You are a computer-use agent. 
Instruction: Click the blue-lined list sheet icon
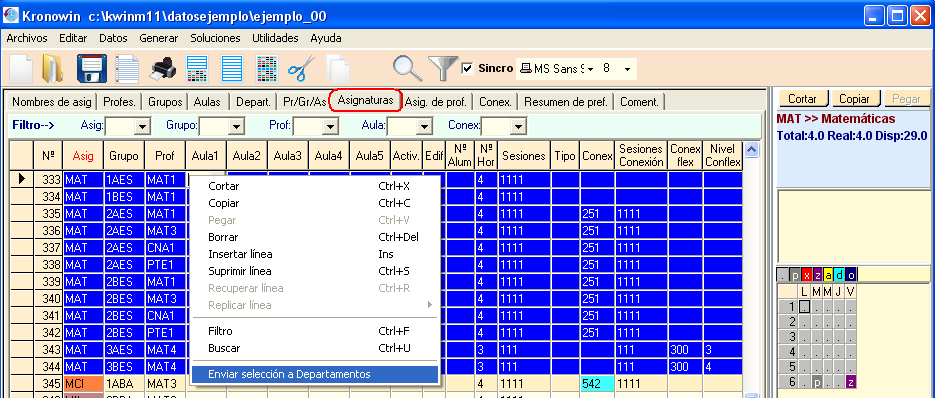click(232, 68)
